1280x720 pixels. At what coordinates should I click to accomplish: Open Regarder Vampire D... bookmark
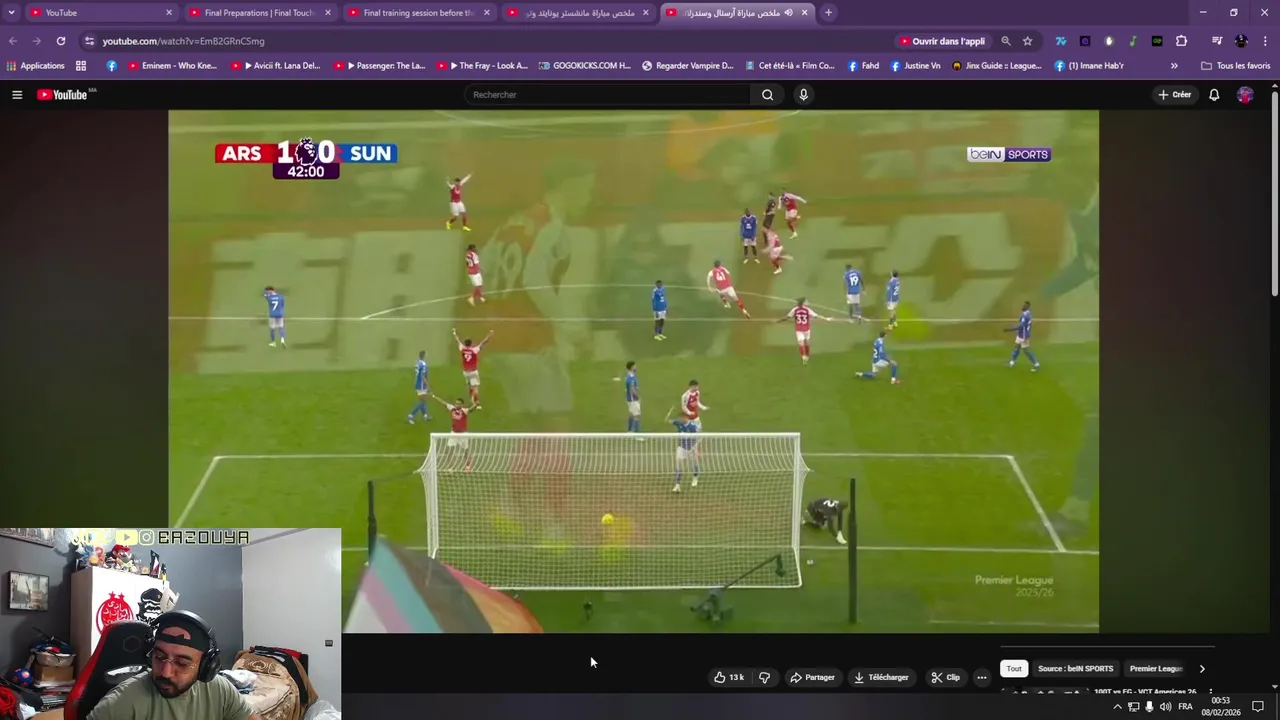pos(687,66)
